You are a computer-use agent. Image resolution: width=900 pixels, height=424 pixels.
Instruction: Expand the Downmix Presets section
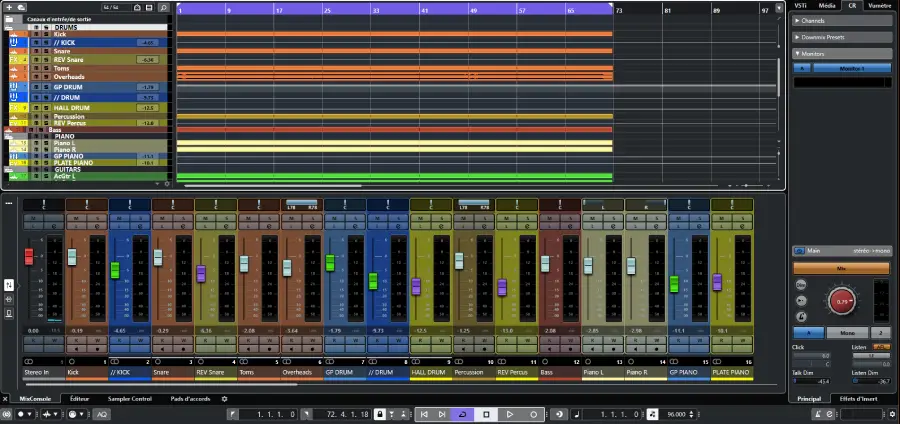(843, 37)
